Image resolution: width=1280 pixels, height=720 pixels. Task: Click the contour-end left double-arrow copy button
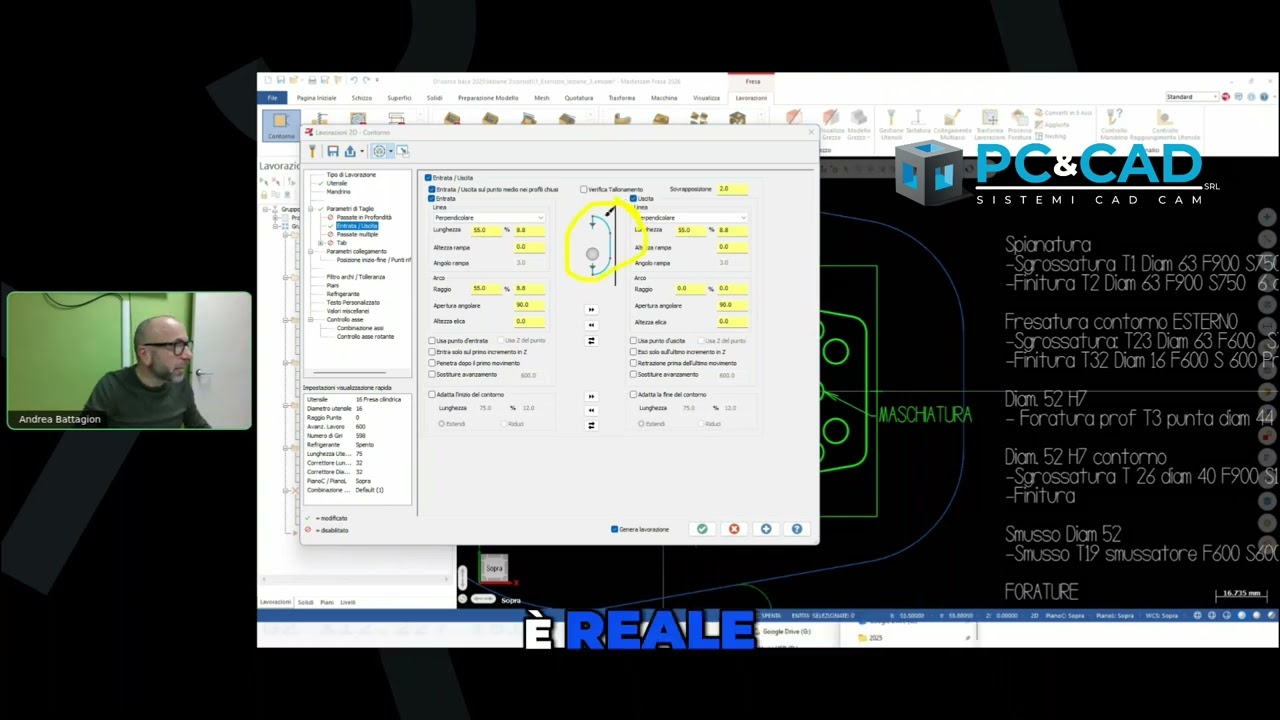tap(591, 410)
